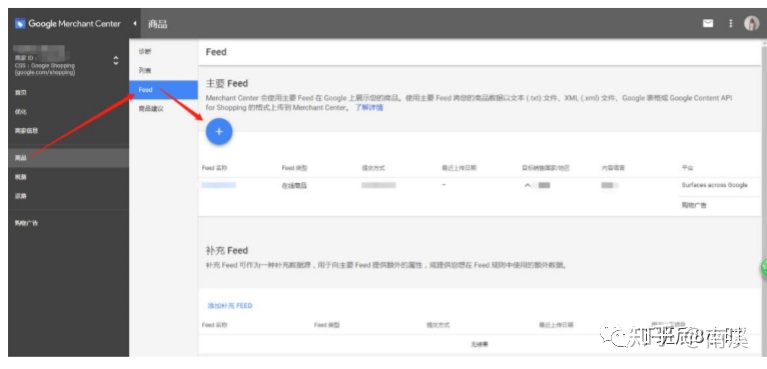Viewport: 767px width, 369px height.
Task: Click the Google Merchant Center logo
Action: 68,23
